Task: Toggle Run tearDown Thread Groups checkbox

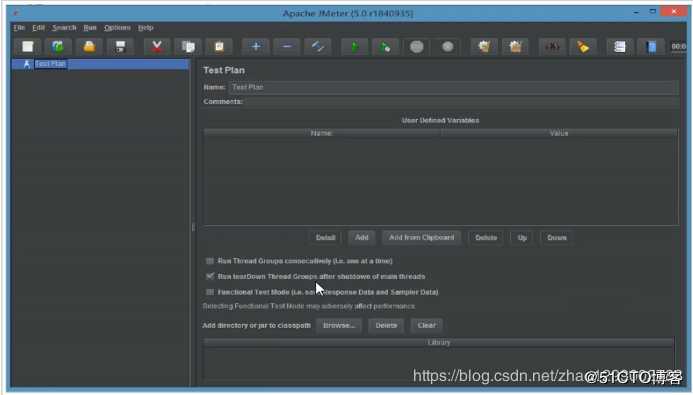Action: (x=210, y=276)
